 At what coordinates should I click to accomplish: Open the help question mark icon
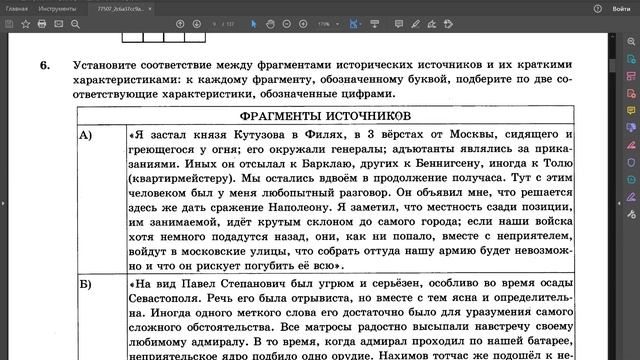[x=598, y=9]
